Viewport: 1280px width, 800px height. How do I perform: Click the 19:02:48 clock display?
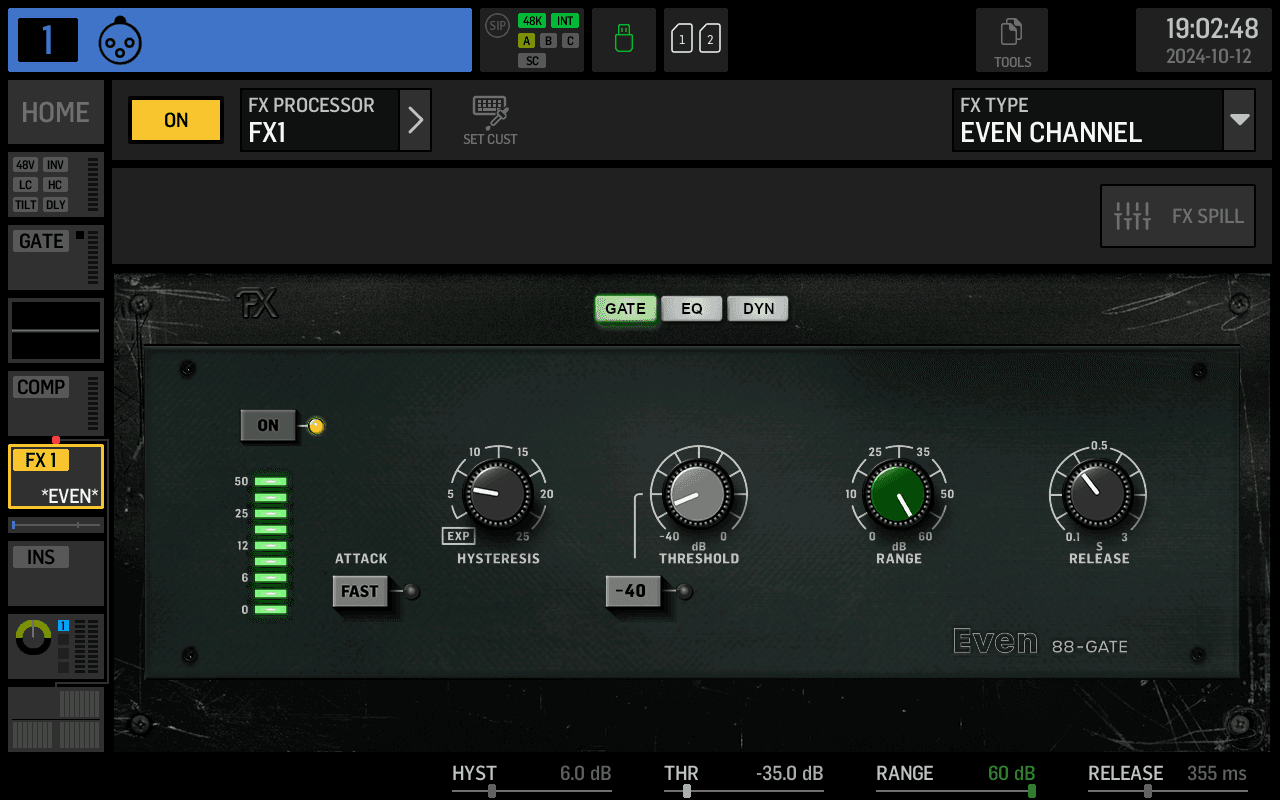(1212, 28)
